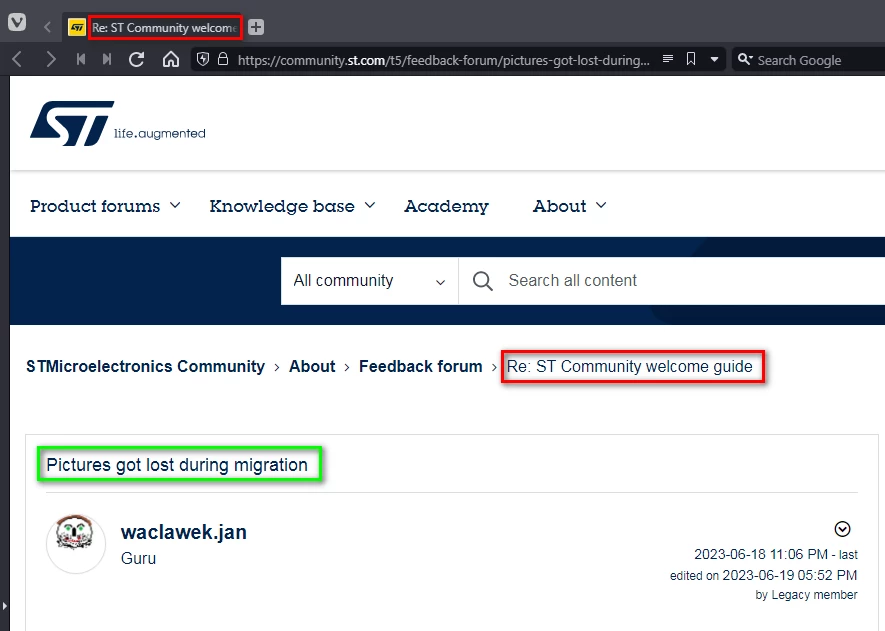This screenshot has height=631, width=885.
Task: Go back one page
Action: pyautogui.click(x=17, y=59)
